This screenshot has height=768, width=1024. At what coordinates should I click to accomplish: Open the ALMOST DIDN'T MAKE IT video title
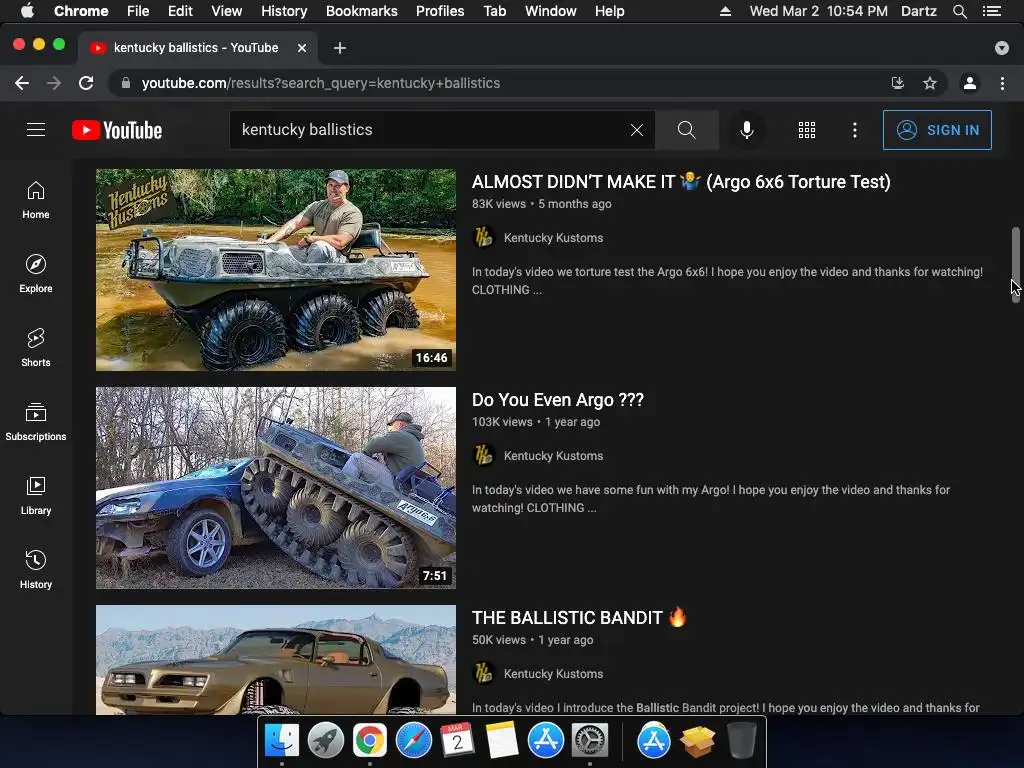click(x=681, y=182)
